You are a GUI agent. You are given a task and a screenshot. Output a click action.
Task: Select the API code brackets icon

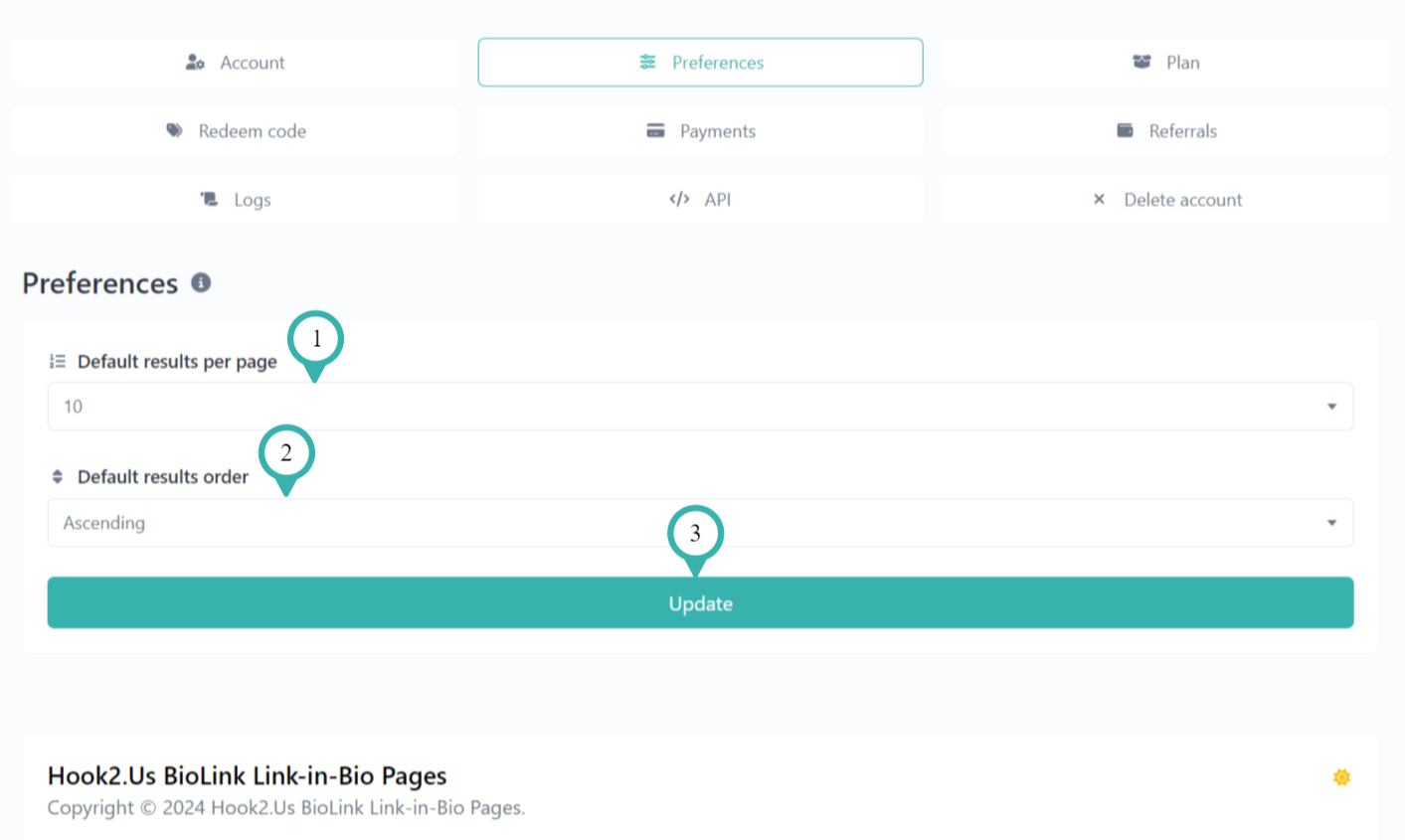pyautogui.click(x=678, y=199)
